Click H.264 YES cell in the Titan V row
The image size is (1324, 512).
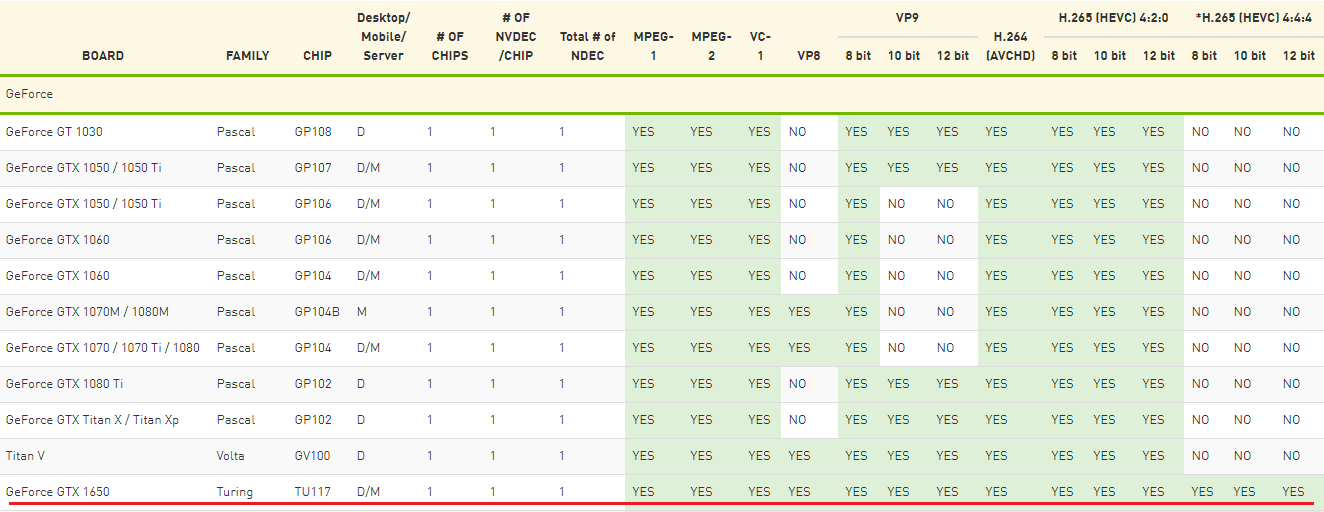tap(996, 456)
